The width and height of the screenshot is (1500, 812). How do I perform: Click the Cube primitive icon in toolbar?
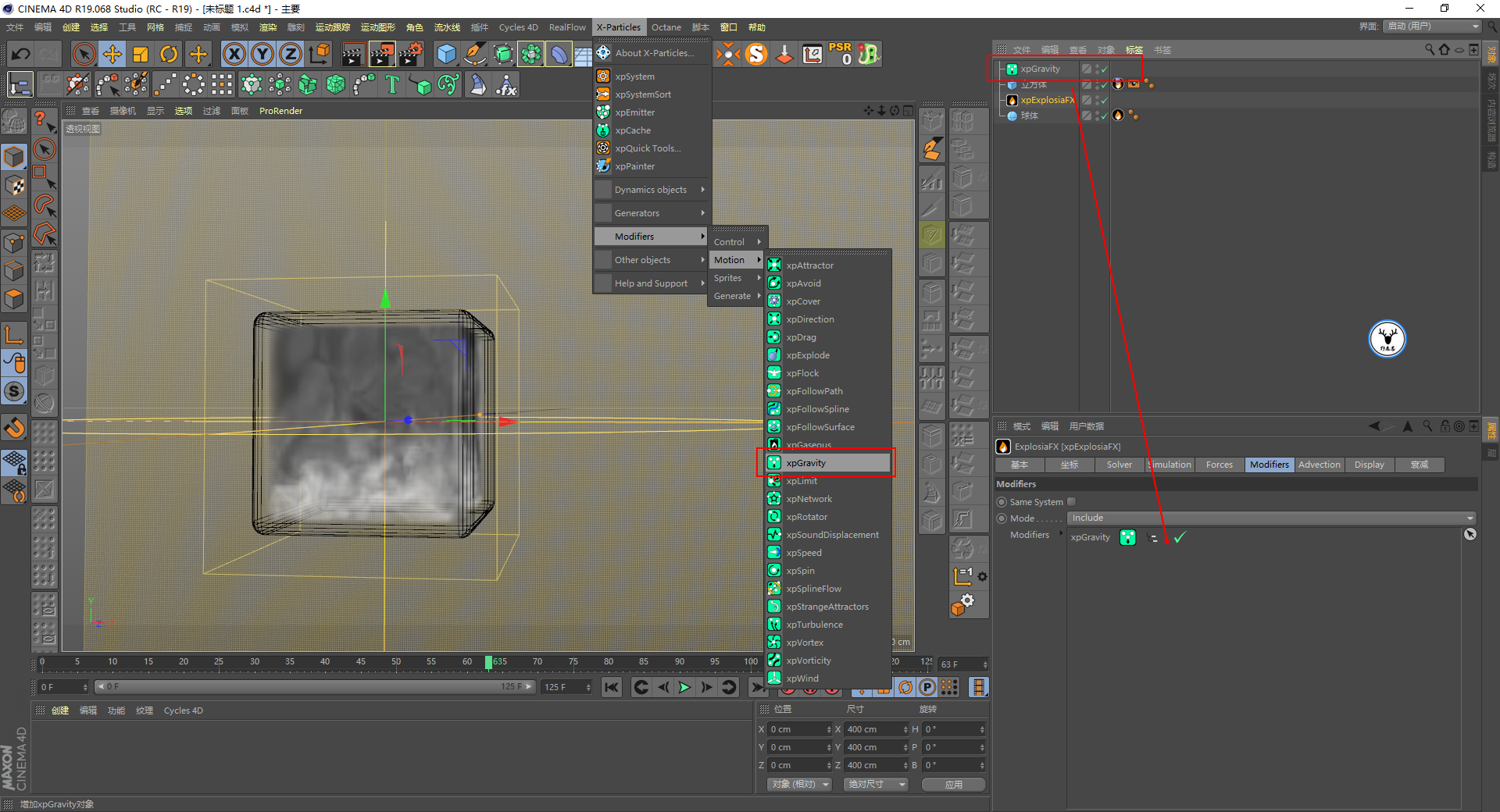(446, 54)
